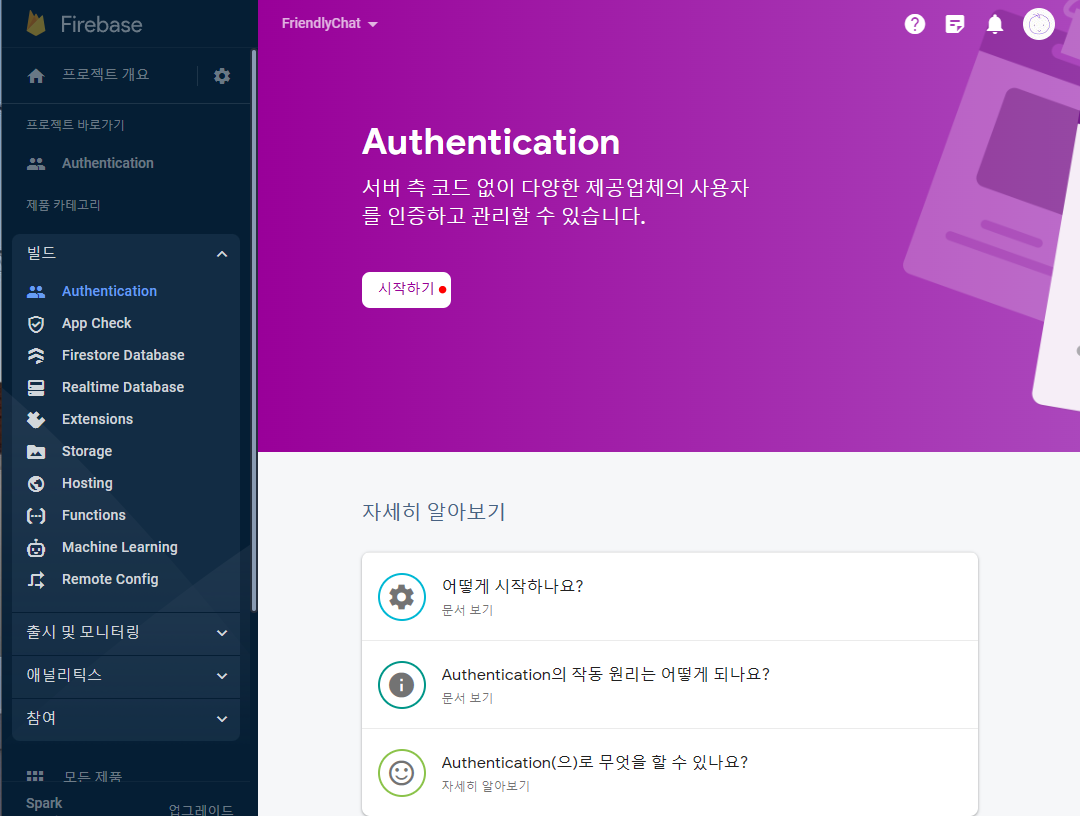Viewport: 1080px width, 816px height.
Task: Click the Storage image icon
Action: (x=36, y=452)
